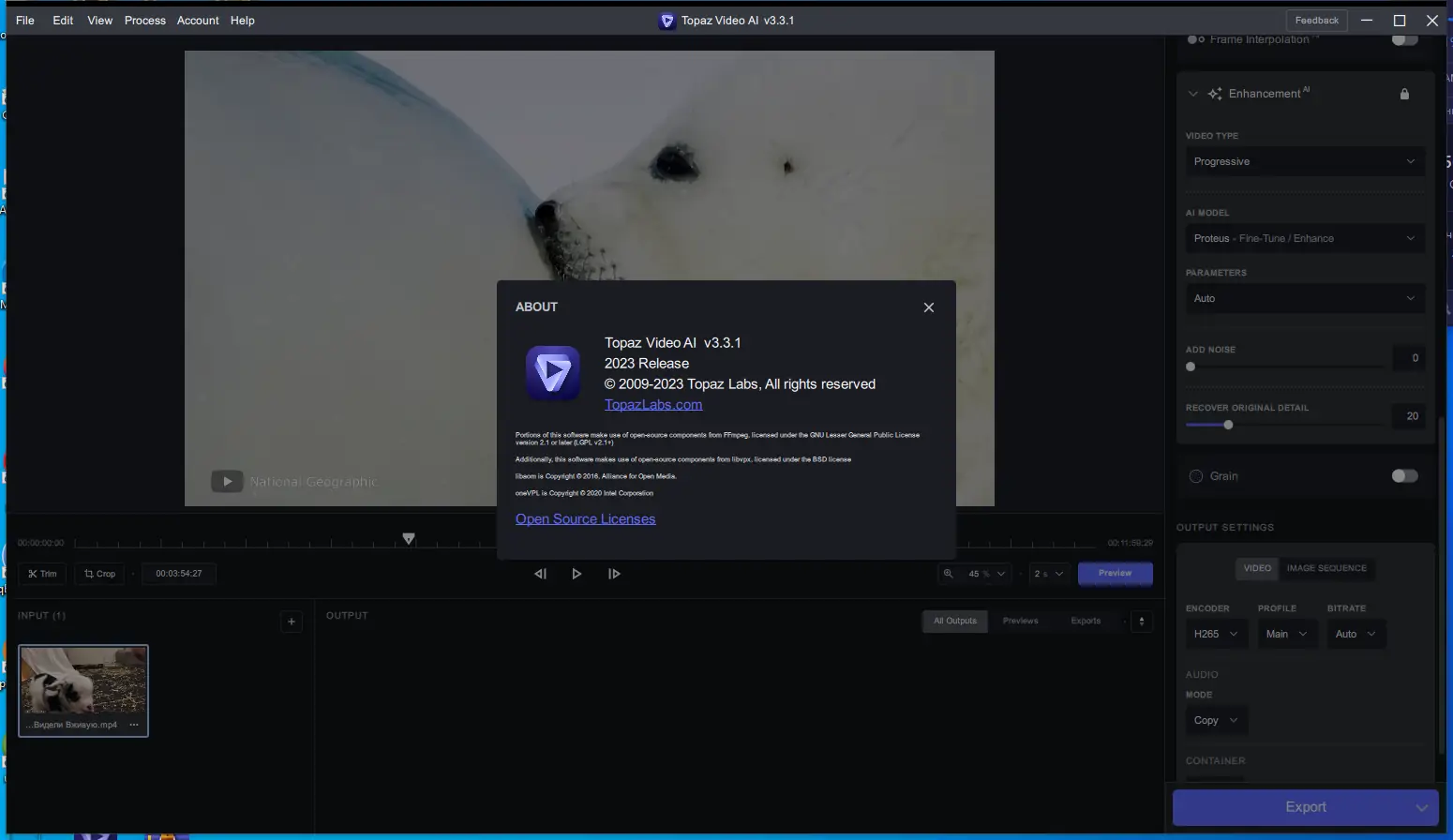The height and width of the screenshot is (840, 1453).
Task: Click the Grain icon
Action: click(x=1196, y=476)
